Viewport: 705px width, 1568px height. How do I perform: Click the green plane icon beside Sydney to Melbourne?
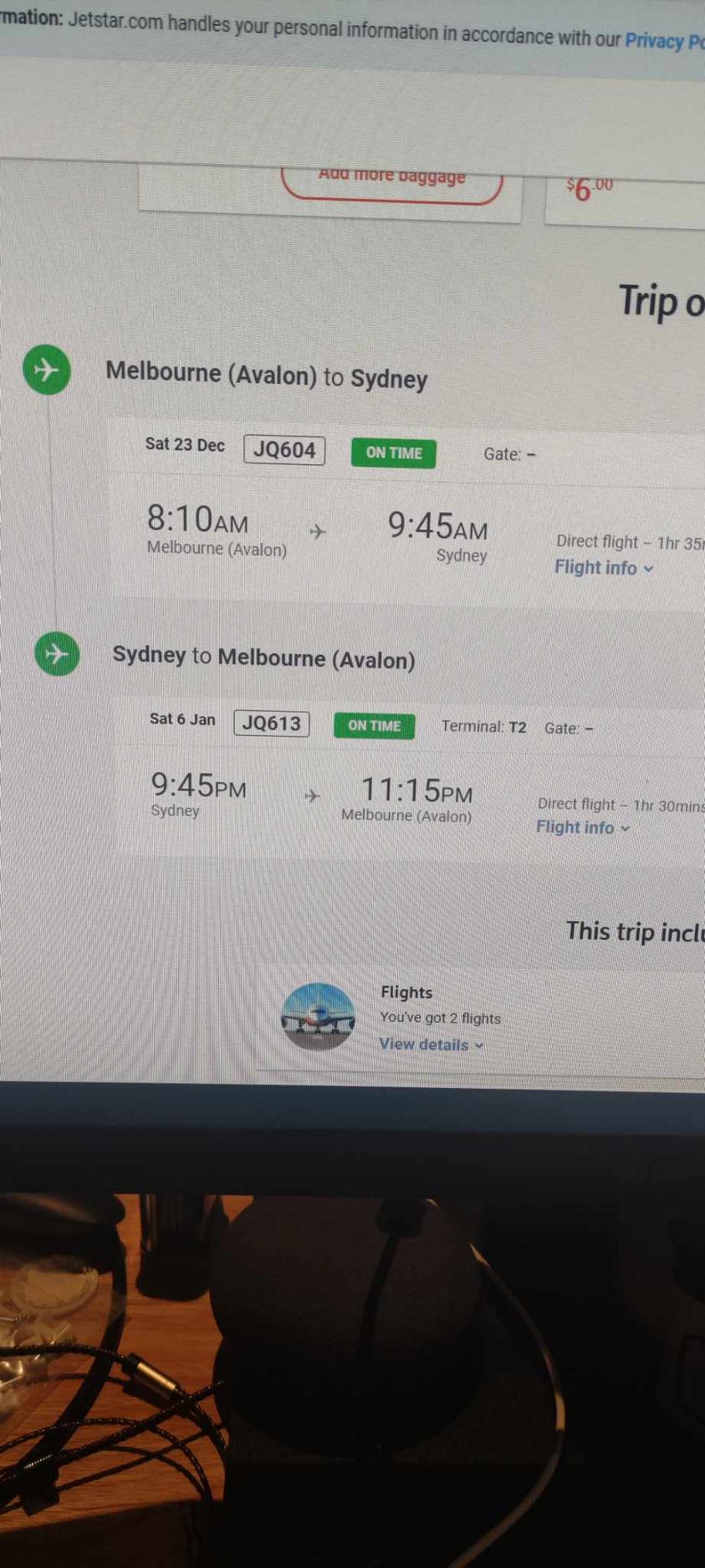click(57, 653)
